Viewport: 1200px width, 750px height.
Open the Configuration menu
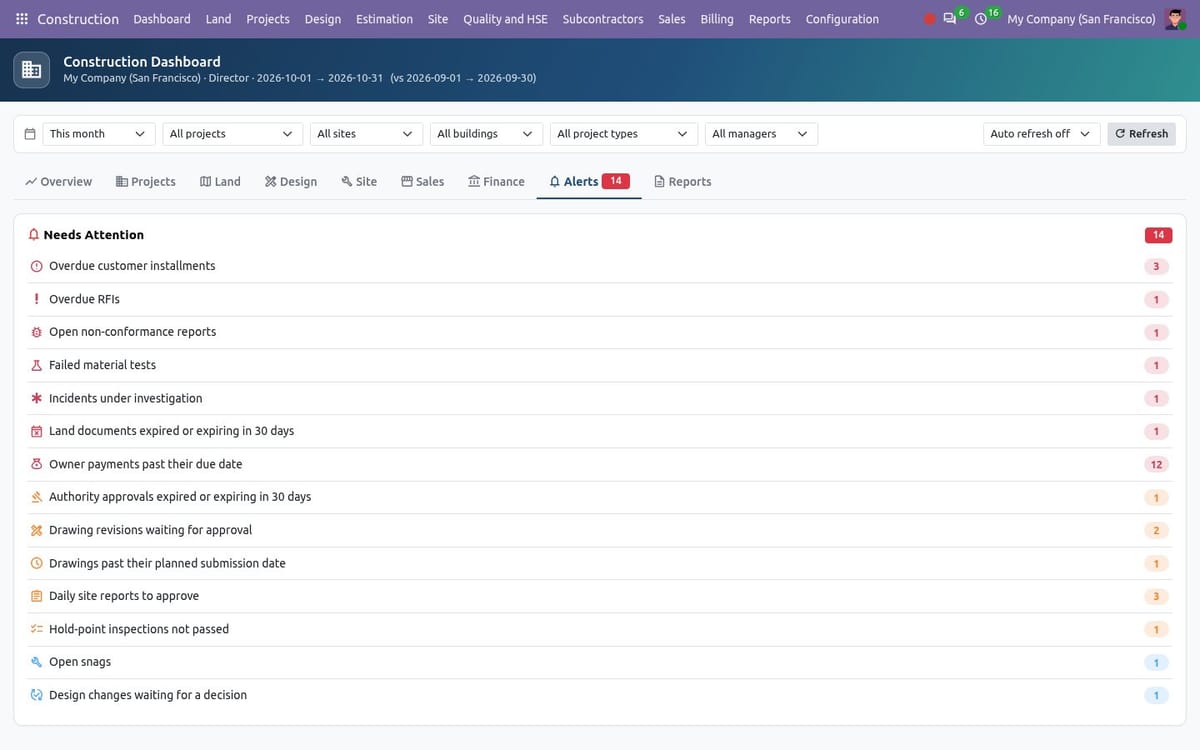point(842,19)
